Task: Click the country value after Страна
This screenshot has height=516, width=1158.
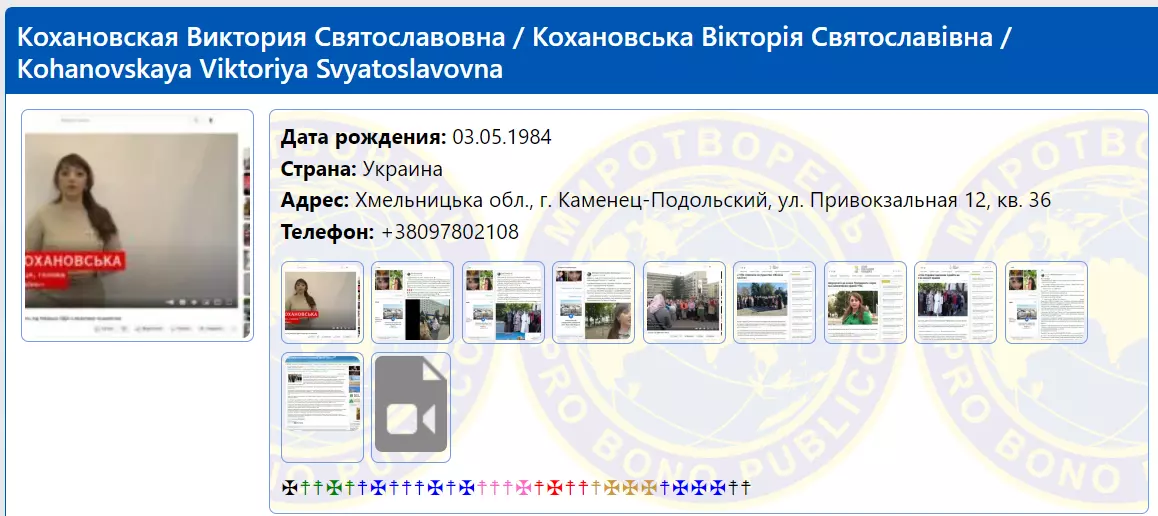Action: [402, 168]
